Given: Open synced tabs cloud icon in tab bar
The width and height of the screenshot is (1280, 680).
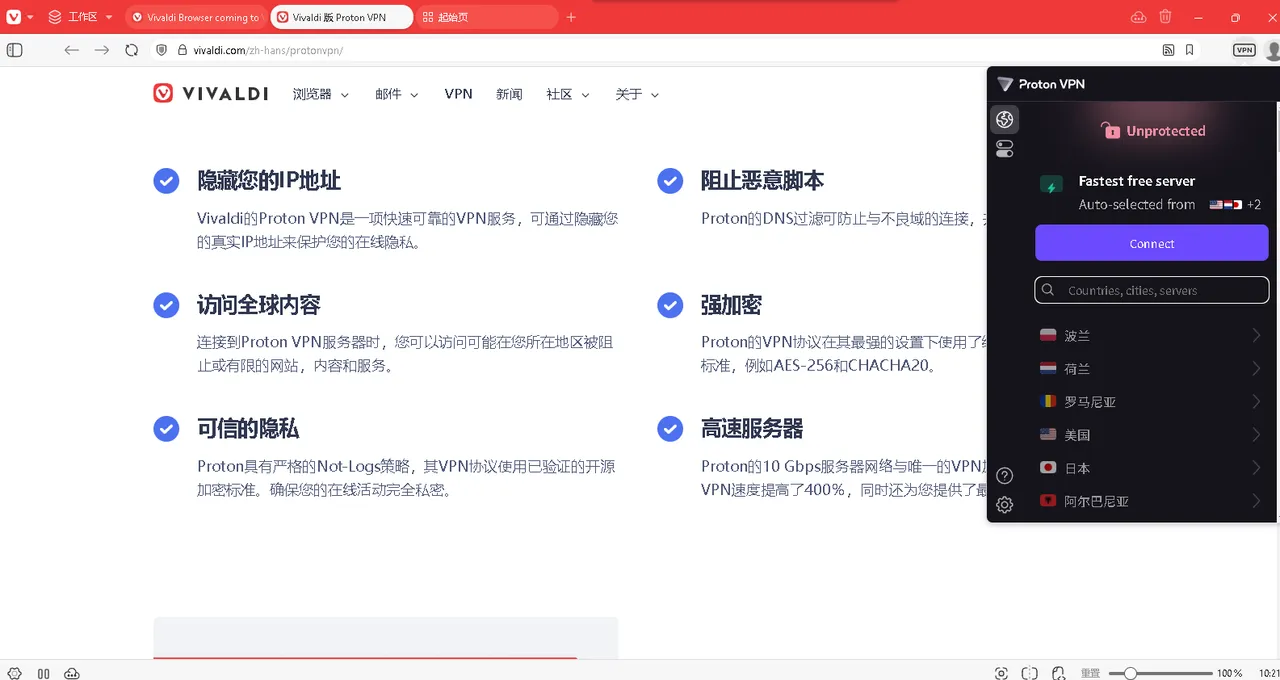Looking at the screenshot, I should click(1138, 17).
